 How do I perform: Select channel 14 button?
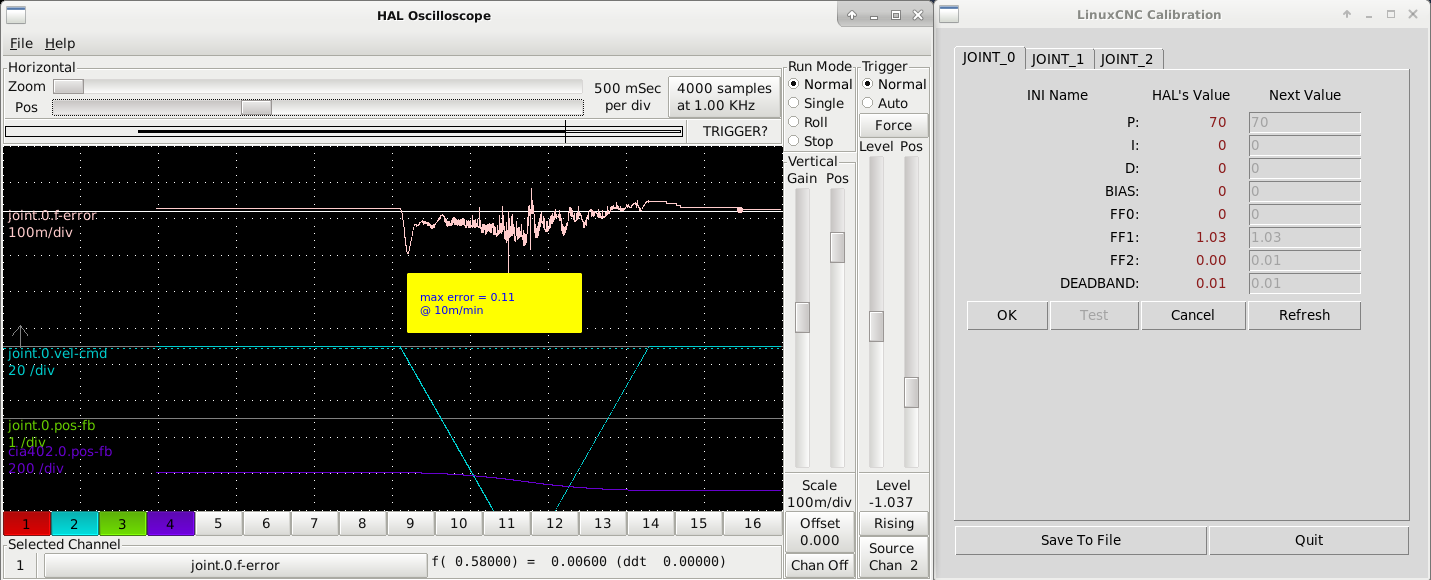[650, 524]
